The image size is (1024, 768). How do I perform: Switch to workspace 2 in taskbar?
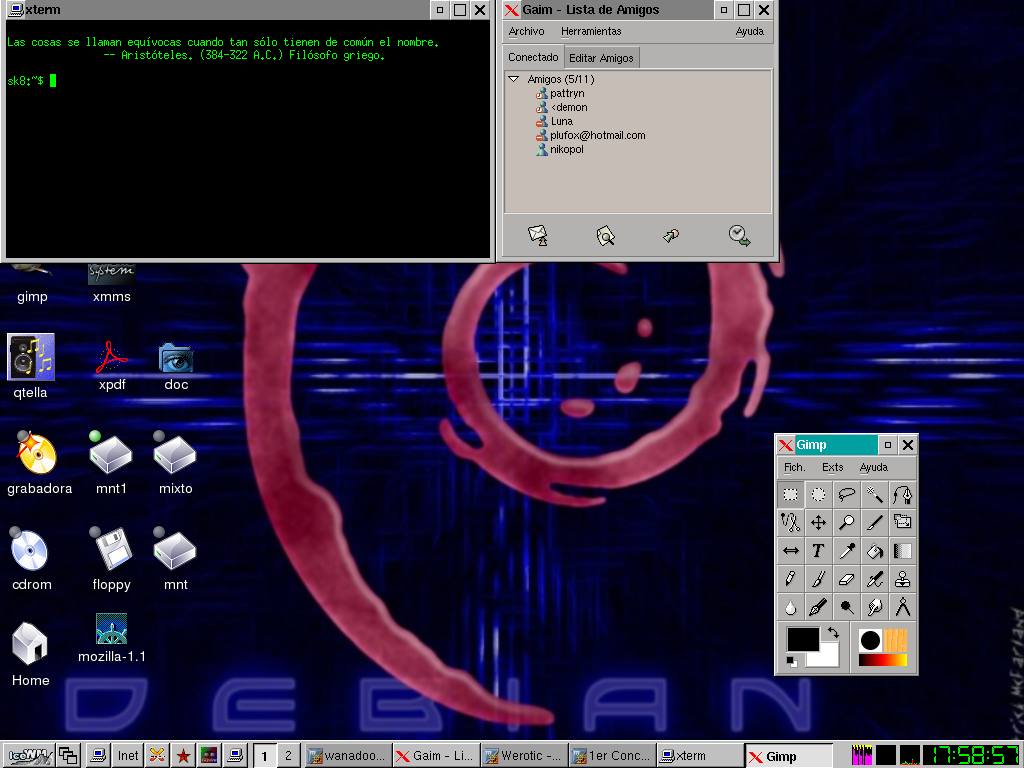point(288,756)
